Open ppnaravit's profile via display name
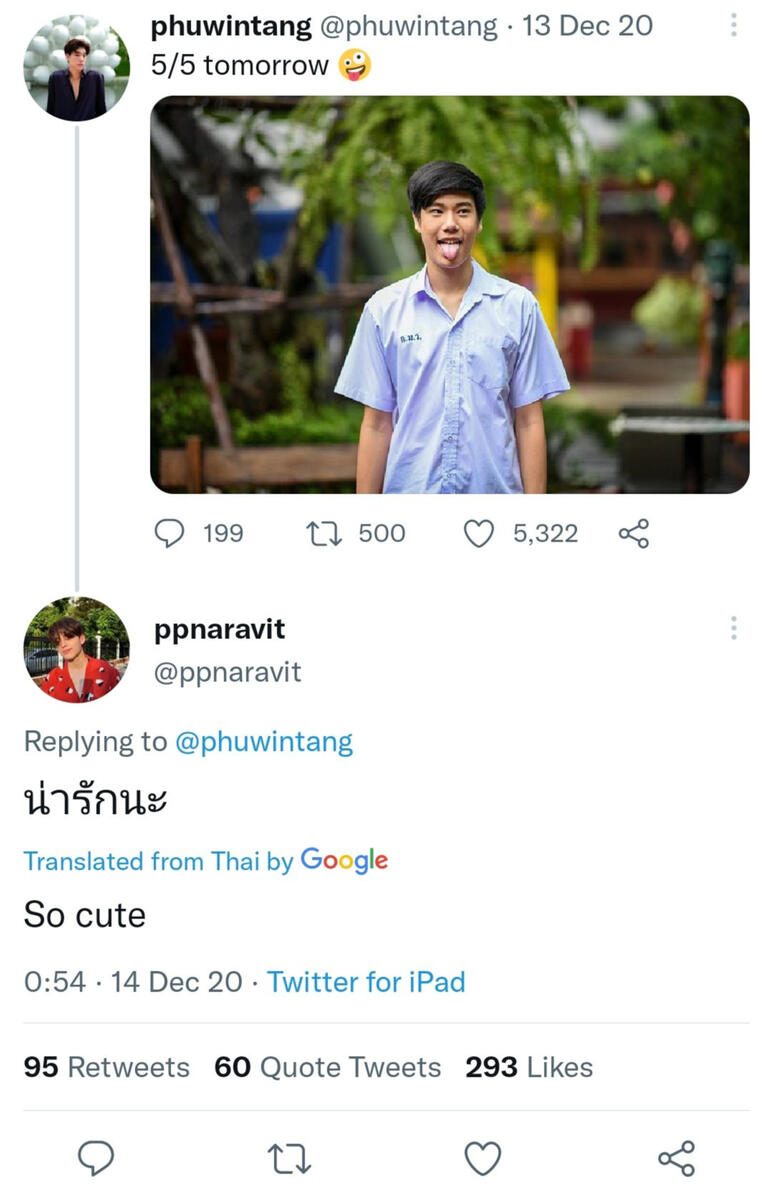Image resolution: width=773 pixels, height=1200 pixels. point(220,629)
